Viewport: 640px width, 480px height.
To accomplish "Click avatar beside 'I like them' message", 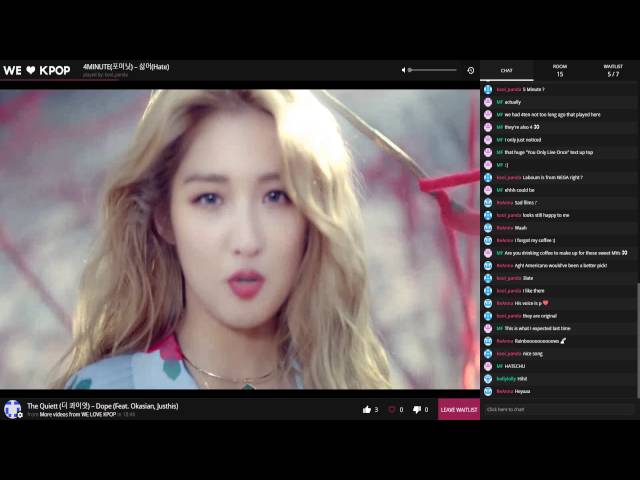I will [488, 291].
